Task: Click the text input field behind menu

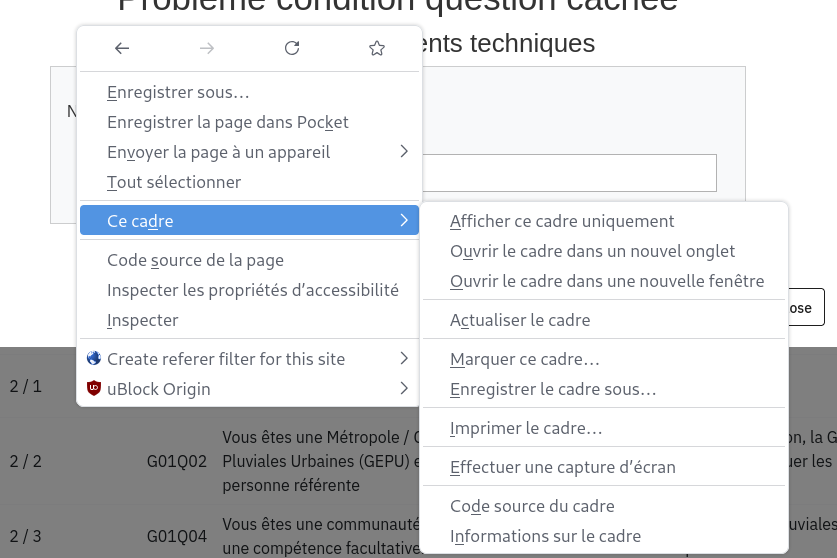Action: click(x=570, y=173)
